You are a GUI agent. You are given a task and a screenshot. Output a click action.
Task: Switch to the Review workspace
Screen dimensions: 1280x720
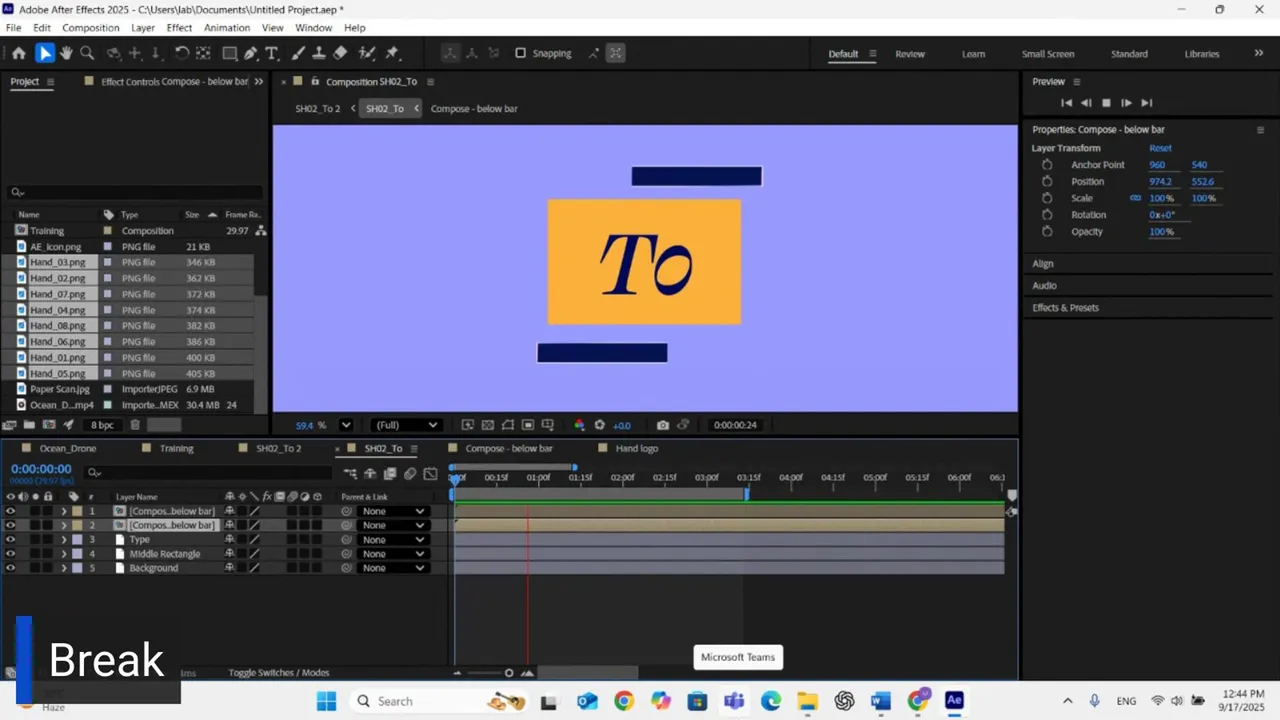910,54
